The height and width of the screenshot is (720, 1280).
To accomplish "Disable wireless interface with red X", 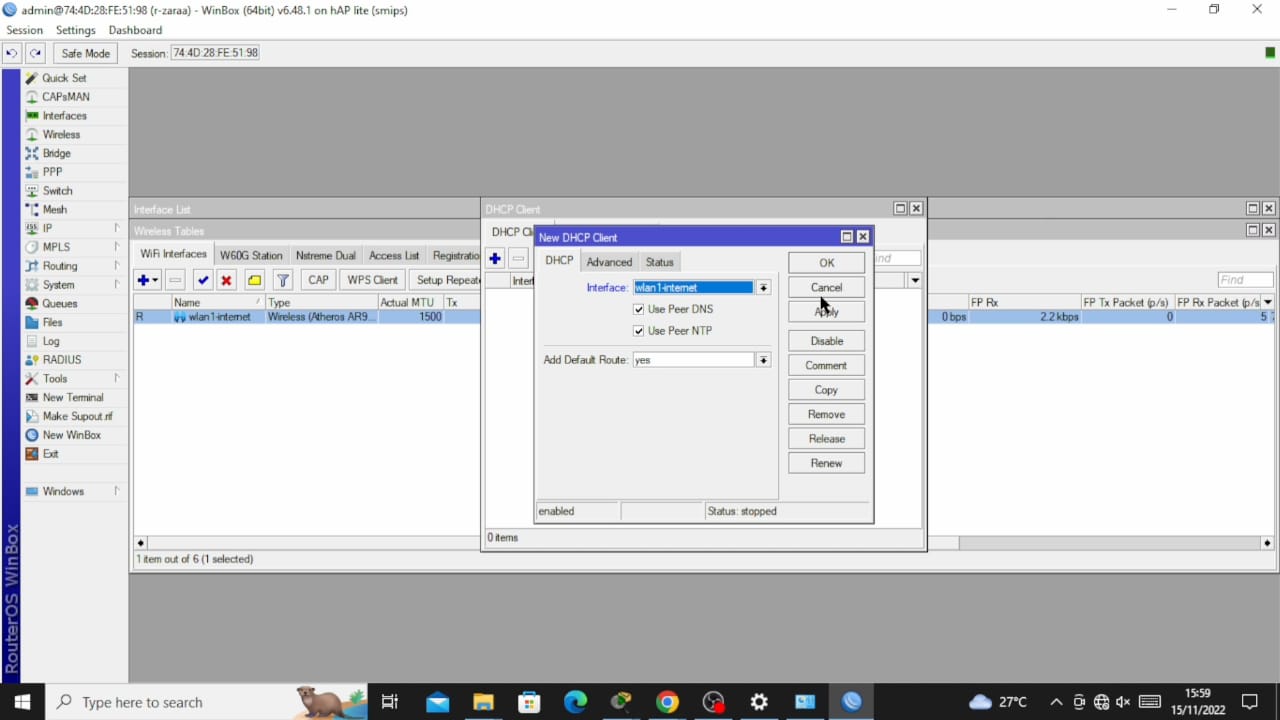I will [226, 280].
